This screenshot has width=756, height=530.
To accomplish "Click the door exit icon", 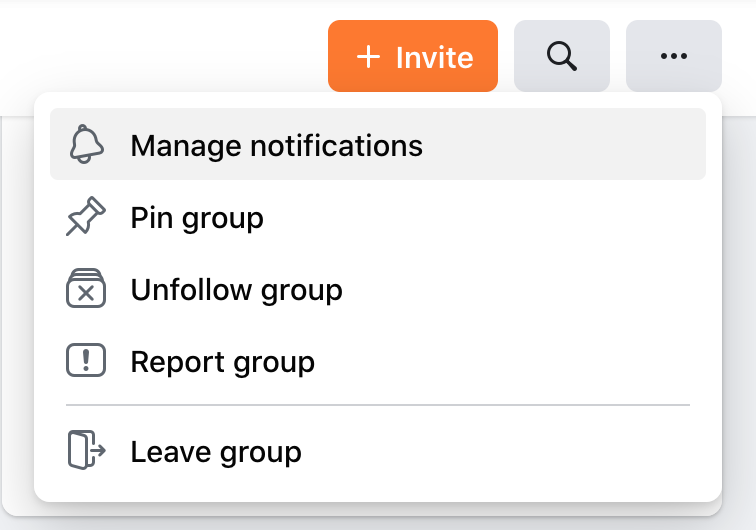I will 86,450.
